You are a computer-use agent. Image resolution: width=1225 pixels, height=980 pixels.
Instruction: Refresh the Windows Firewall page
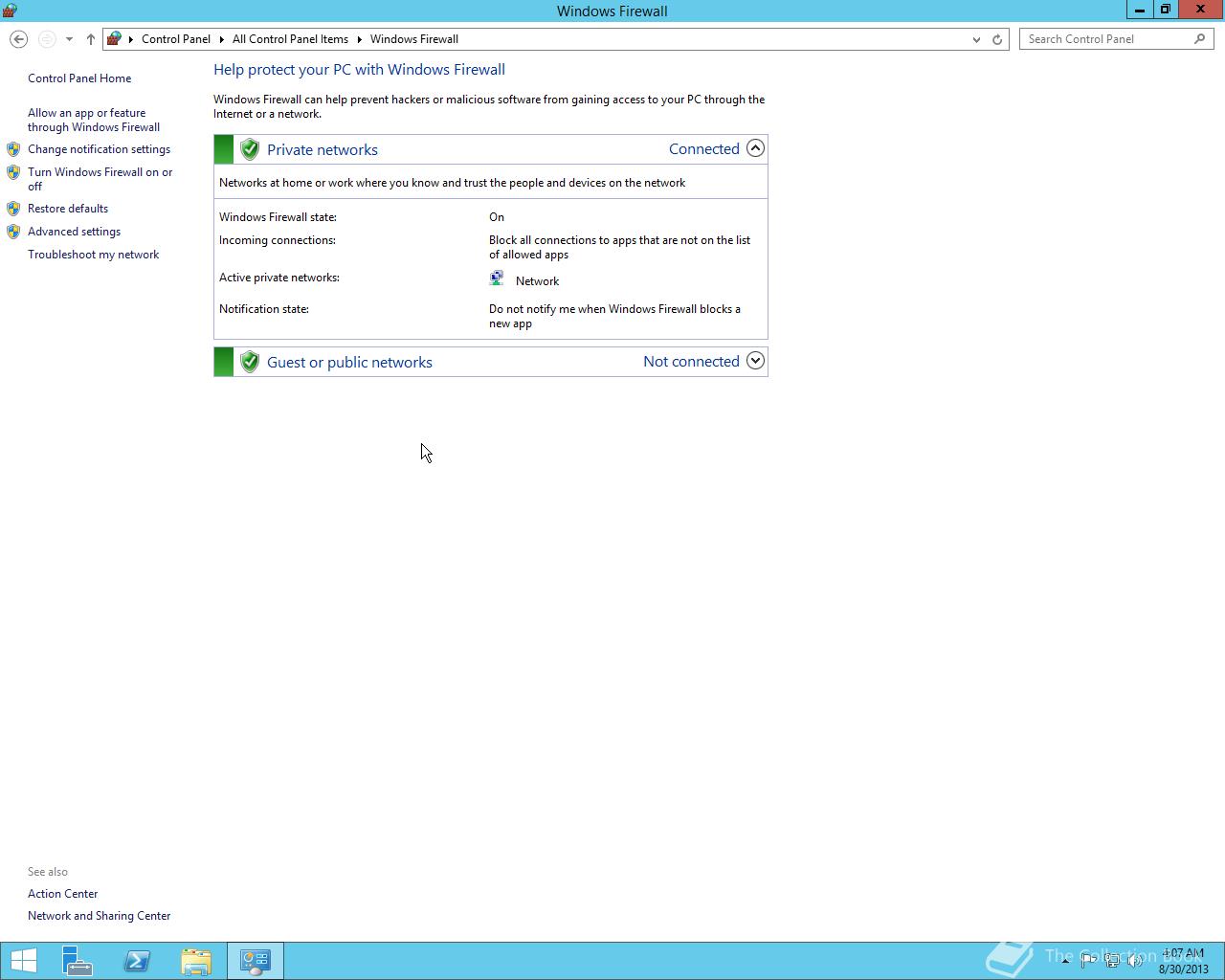(997, 39)
